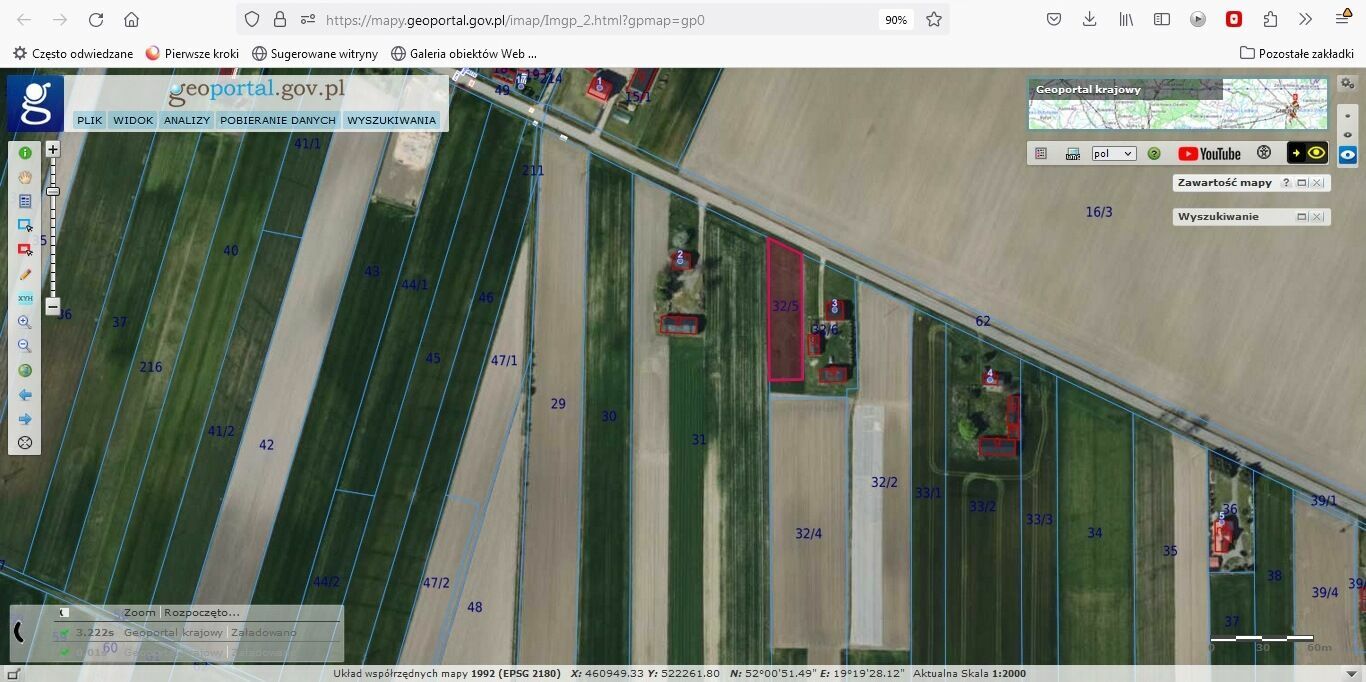The width and height of the screenshot is (1366, 682).
Task: Select the blue rectangle selection tool
Action: click(x=25, y=225)
